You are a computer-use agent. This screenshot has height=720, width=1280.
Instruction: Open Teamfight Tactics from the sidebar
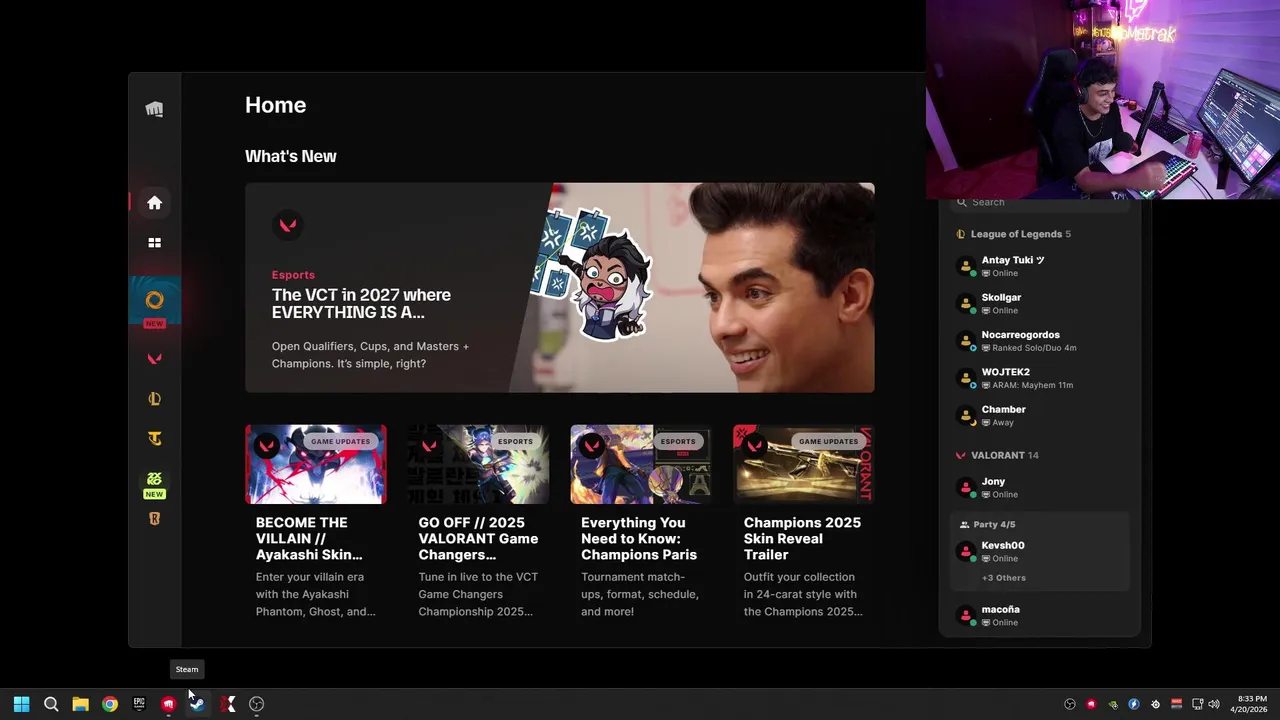pyautogui.click(x=154, y=439)
